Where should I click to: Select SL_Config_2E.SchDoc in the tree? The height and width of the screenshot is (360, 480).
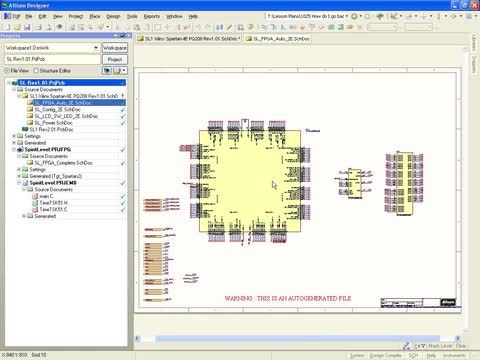click(57, 109)
